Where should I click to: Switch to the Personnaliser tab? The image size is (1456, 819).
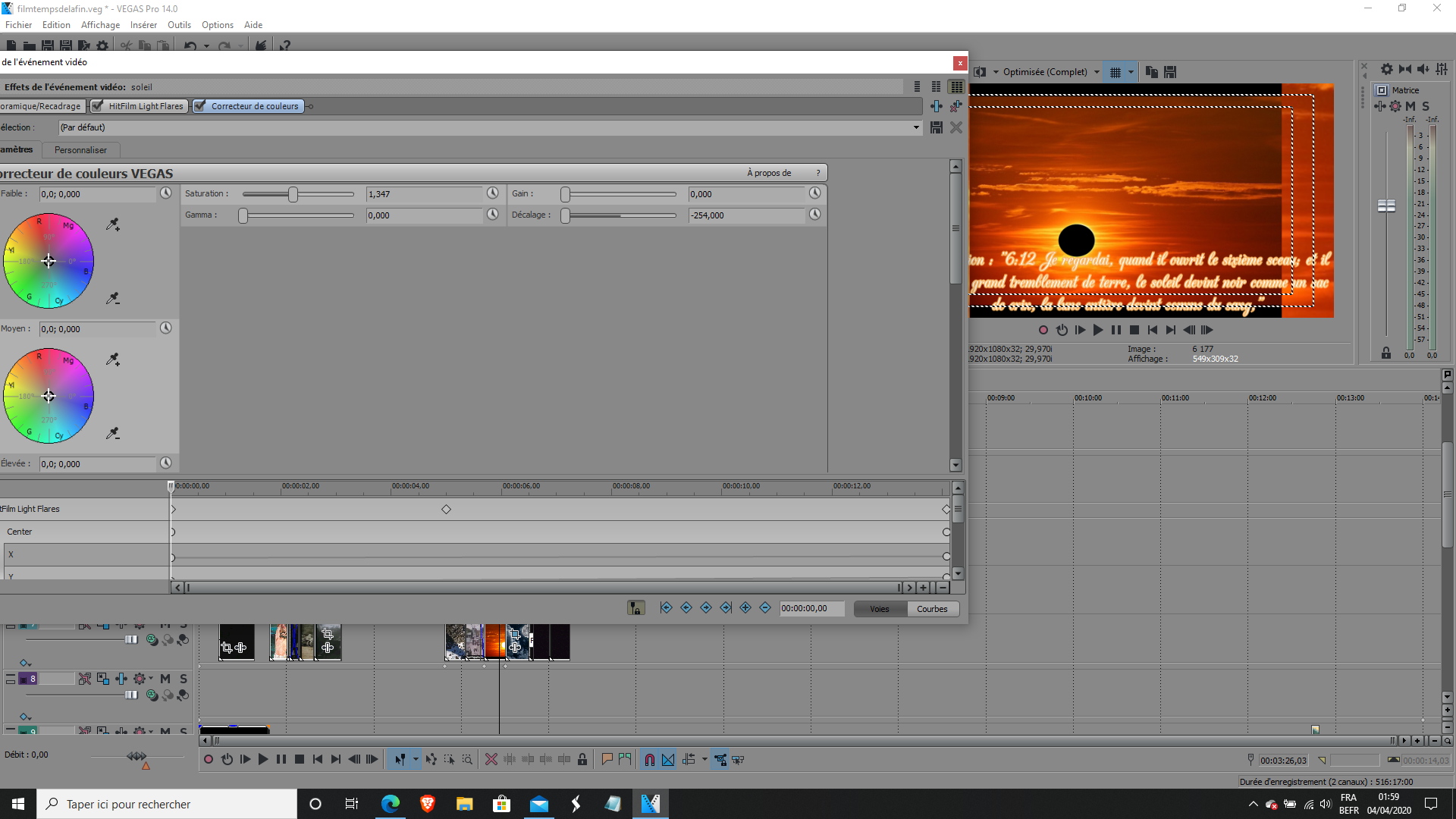coord(80,150)
